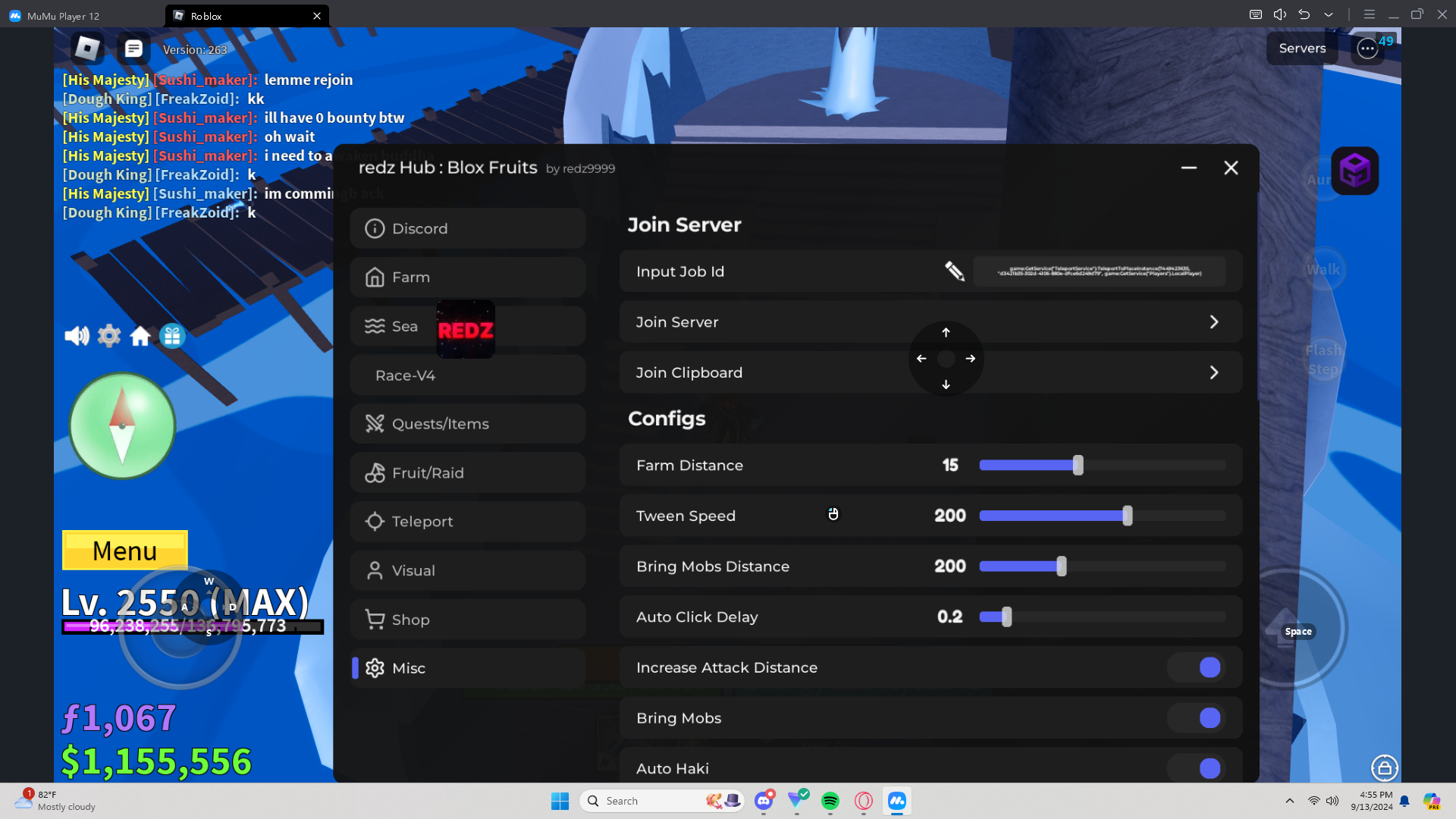Click the REDZ logo thumbnail

click(466, 329)
